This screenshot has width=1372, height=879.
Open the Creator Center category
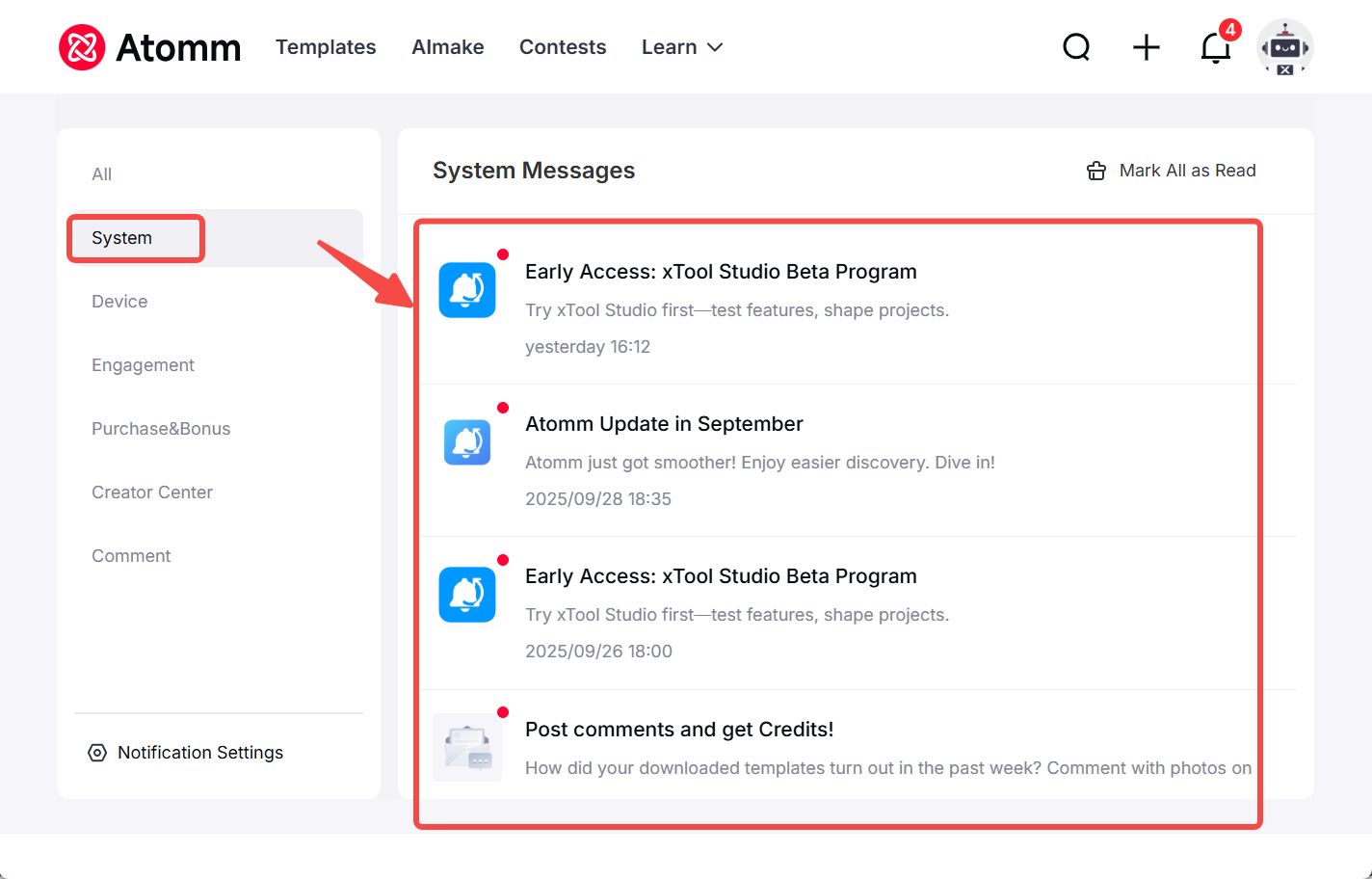pyautogui.click(x=152, y=493)
